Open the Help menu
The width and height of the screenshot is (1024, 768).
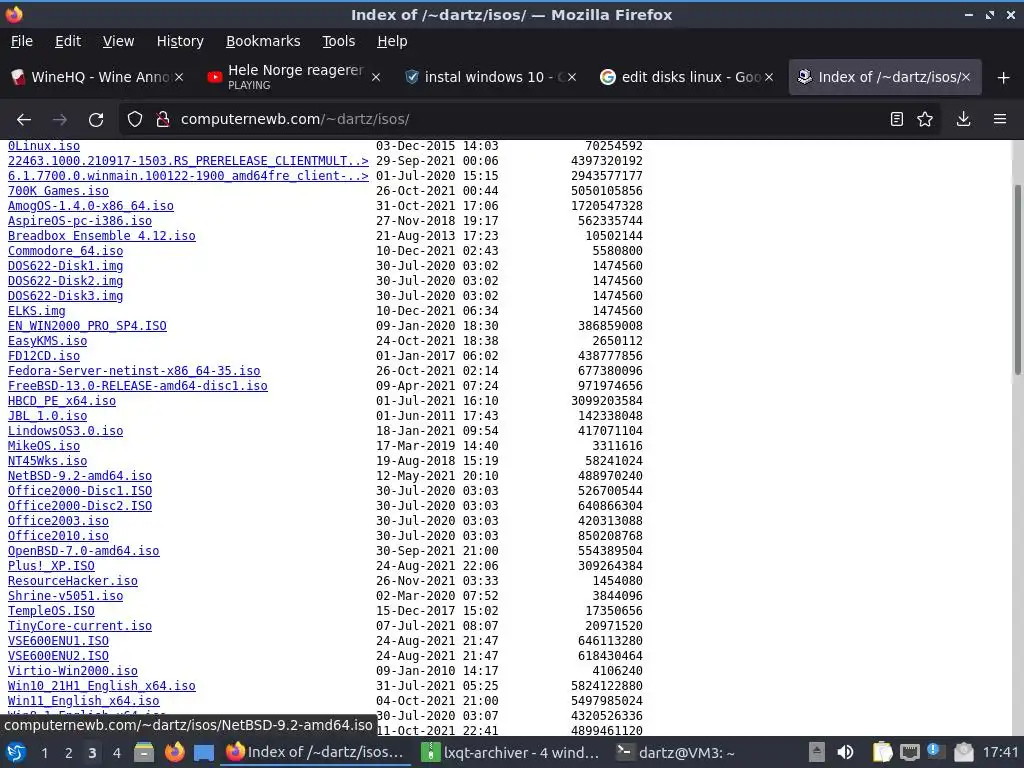click(392, 41)
